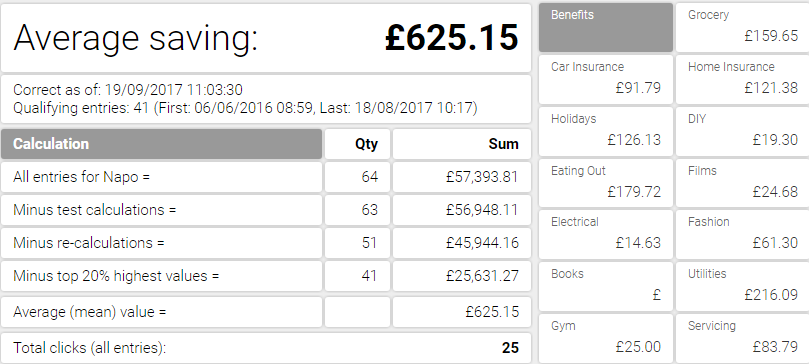Image resolution: width=809 pixels, height=364 pixels.
Task: Open the Holidays savings tile
Action: pyautogui.click(x=606, y=131)
